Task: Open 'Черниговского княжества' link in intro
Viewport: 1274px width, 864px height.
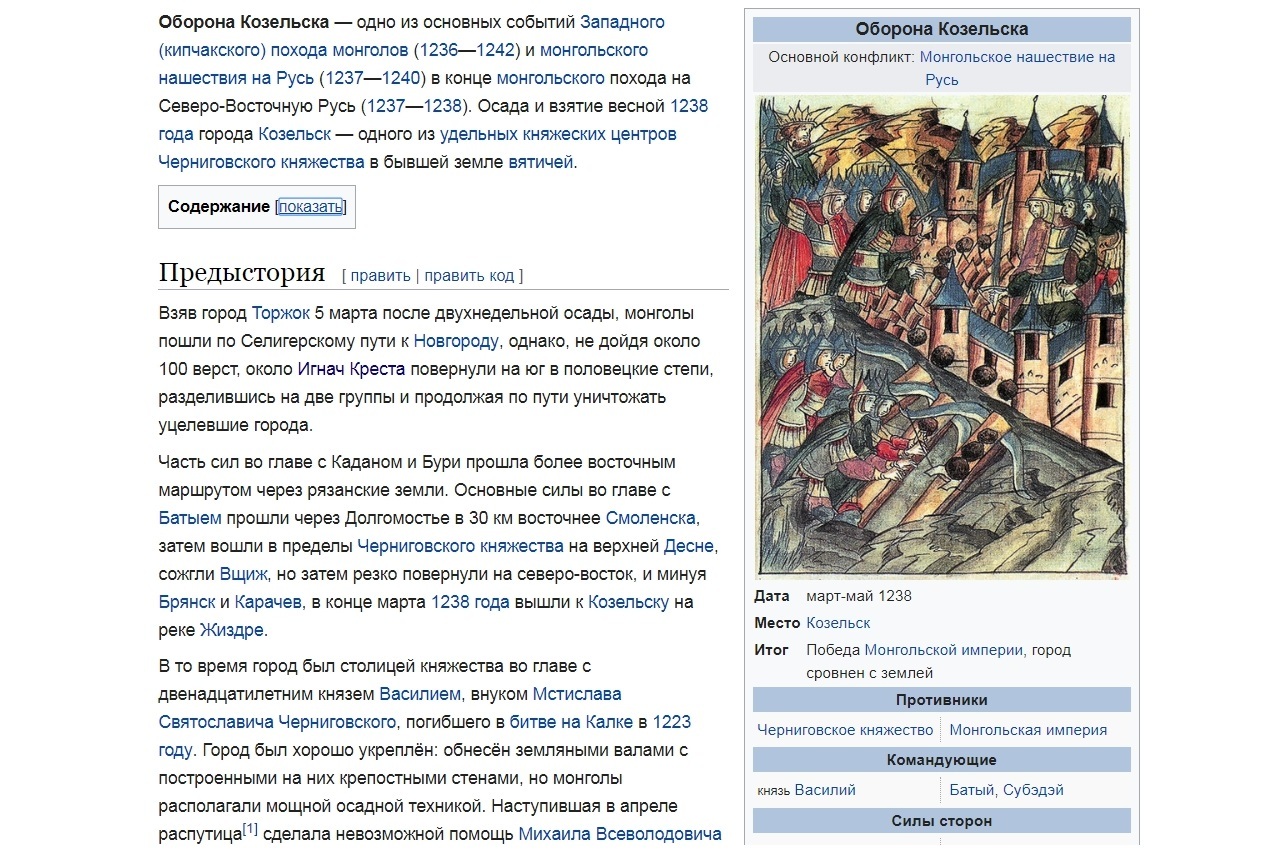Action: (x=261, y=162)
